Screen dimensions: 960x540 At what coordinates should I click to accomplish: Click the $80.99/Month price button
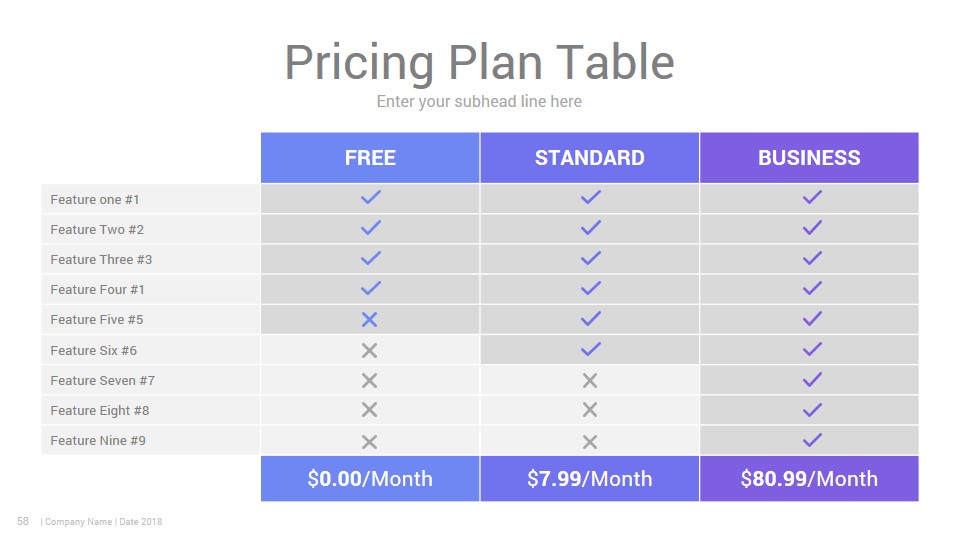click(809, 479)
